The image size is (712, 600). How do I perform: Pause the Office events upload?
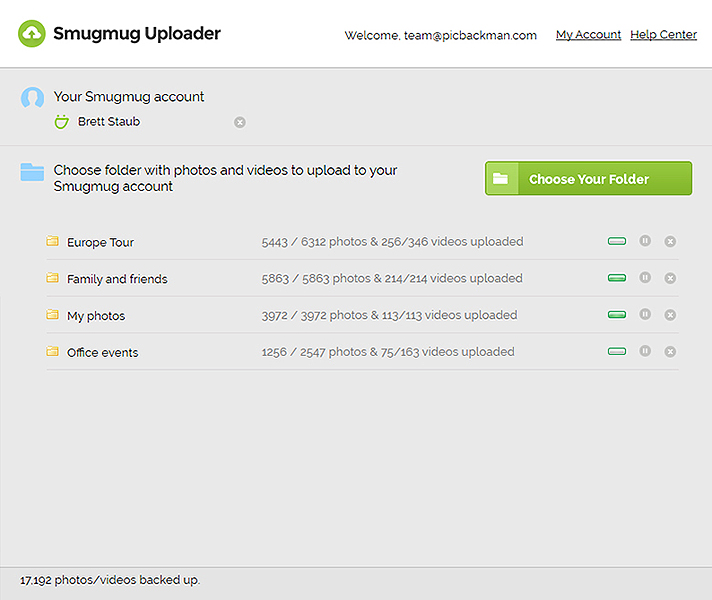coord(645,351)
